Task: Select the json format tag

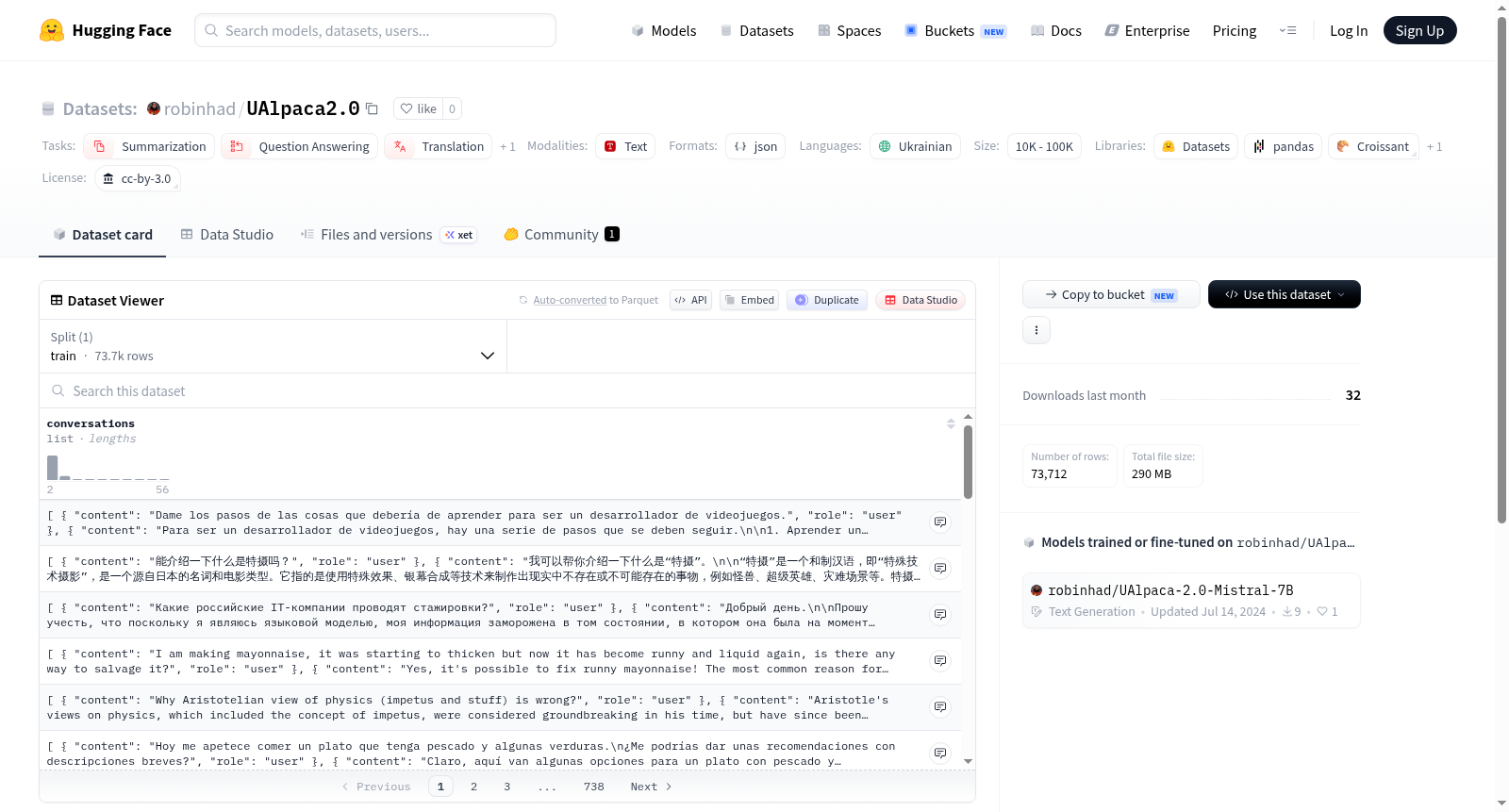Action: (755, 146)
